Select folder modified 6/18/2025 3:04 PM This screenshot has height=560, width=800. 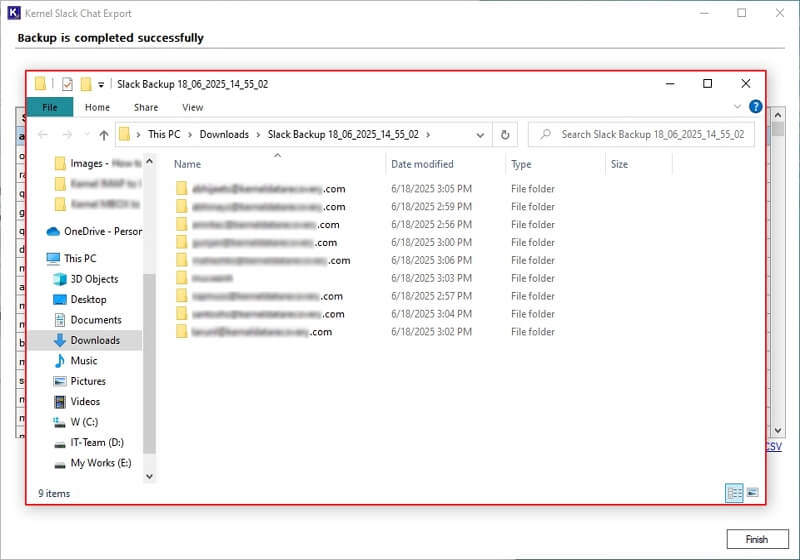pos(365,314)
